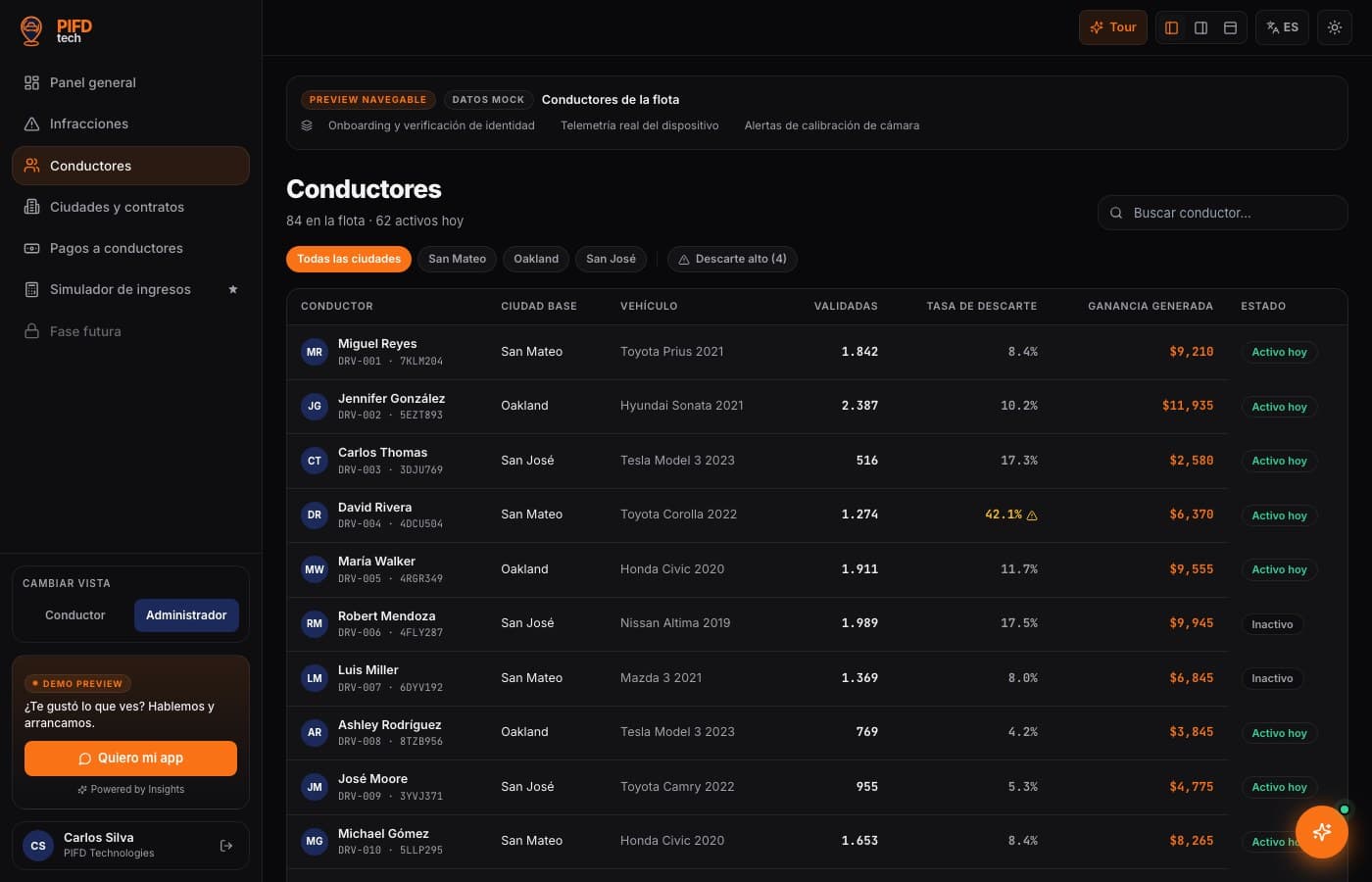Toggle light theme with sun icon
The width and height of the screenshot is (1372, 882).
point(1335,27)
